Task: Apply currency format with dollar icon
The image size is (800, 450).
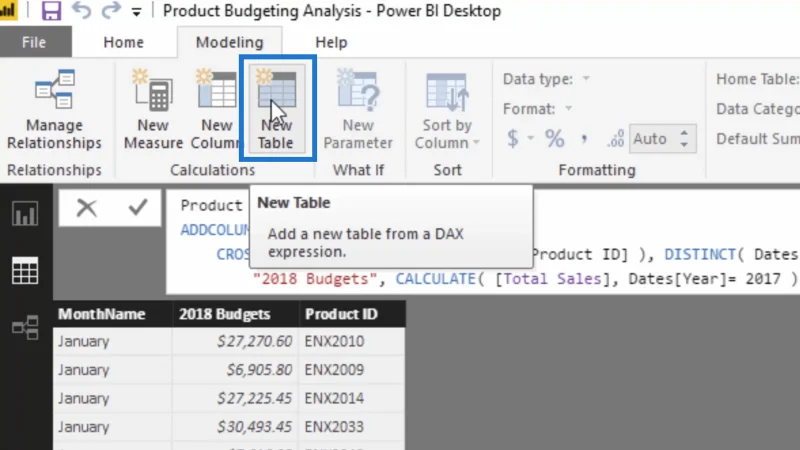Action: pyautogui.click(x=513, y=138)
